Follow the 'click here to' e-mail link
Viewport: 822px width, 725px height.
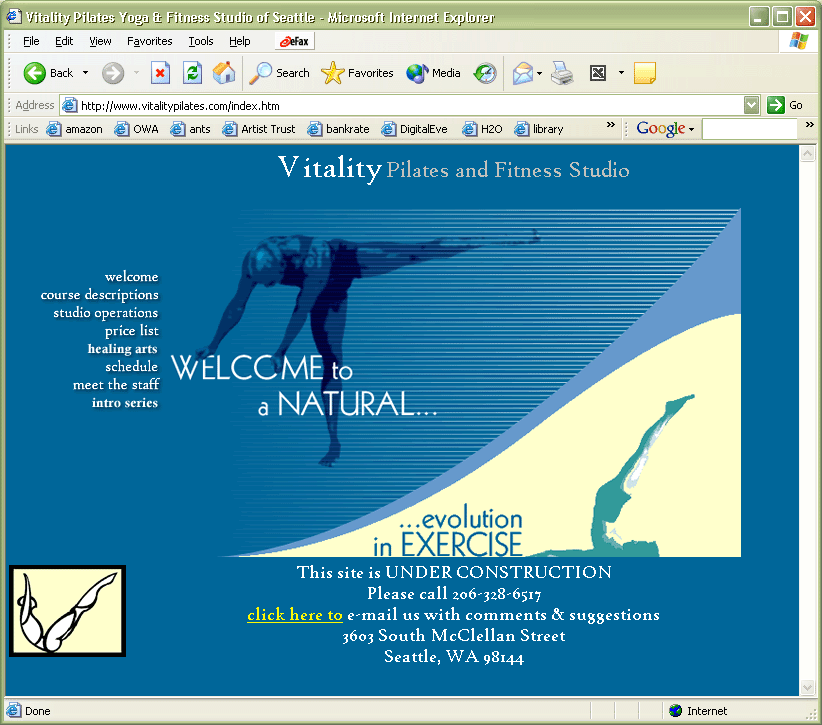tap(295, 614)
